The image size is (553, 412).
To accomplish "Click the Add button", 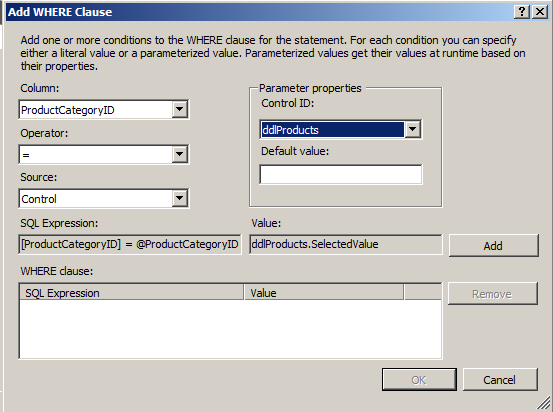I will point(493,246).
